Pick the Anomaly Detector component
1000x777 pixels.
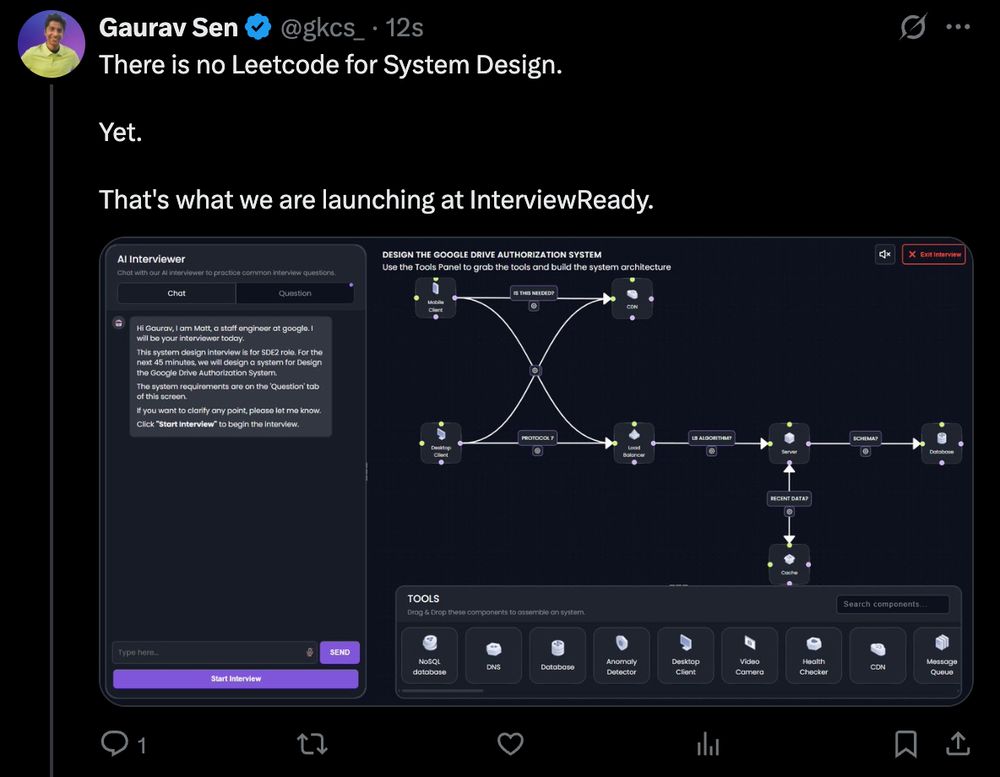tap(621, 655)
